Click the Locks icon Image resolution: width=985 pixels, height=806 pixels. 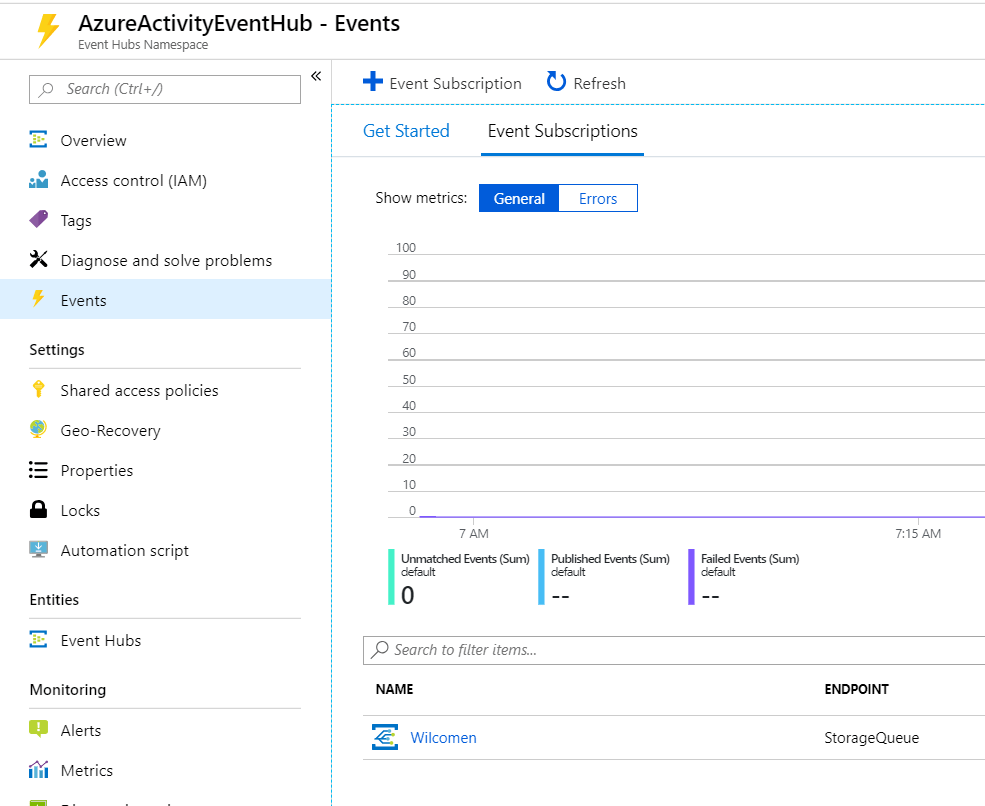pyautogui.click(x=40, y=510)
